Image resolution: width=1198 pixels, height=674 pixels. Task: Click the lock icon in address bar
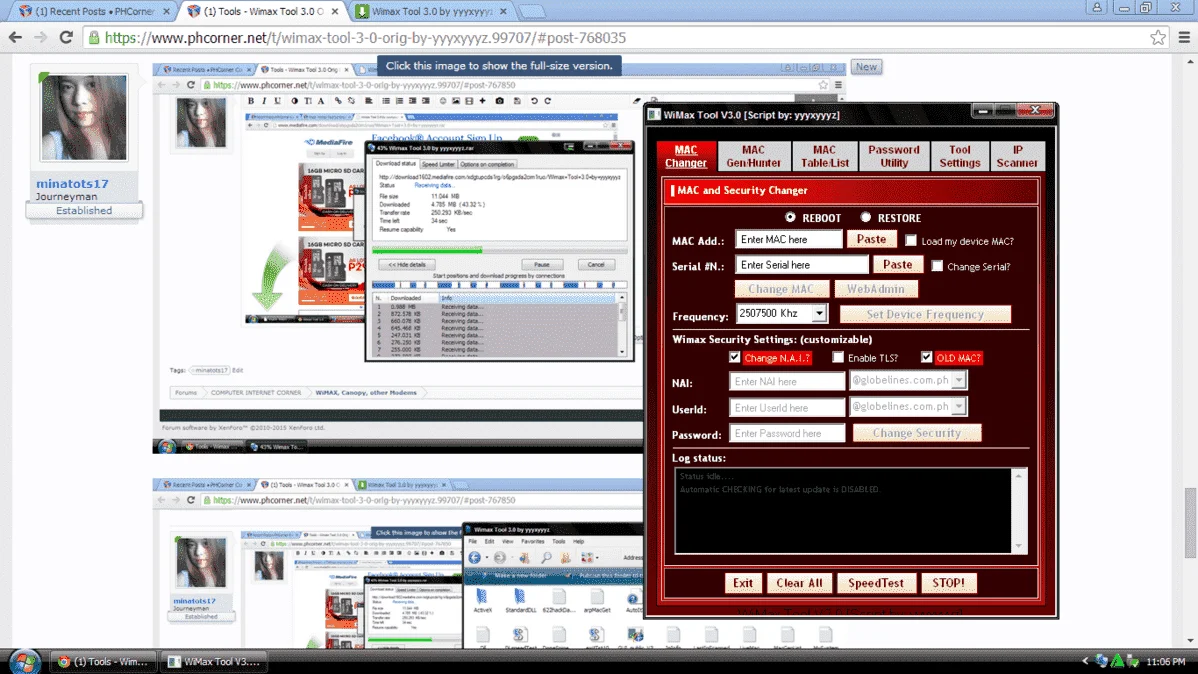[x=94, y=37]
